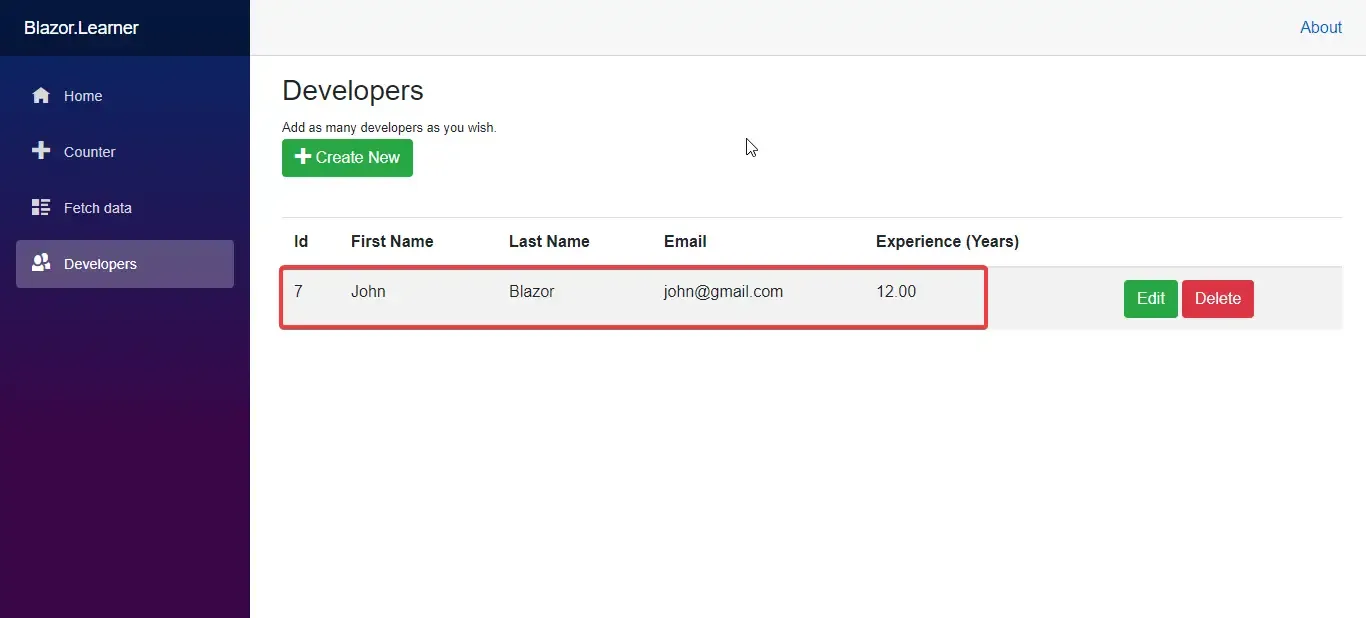Select the highlighted developer row
This screenshot has height=618, width=1366.
coord(633,297)
